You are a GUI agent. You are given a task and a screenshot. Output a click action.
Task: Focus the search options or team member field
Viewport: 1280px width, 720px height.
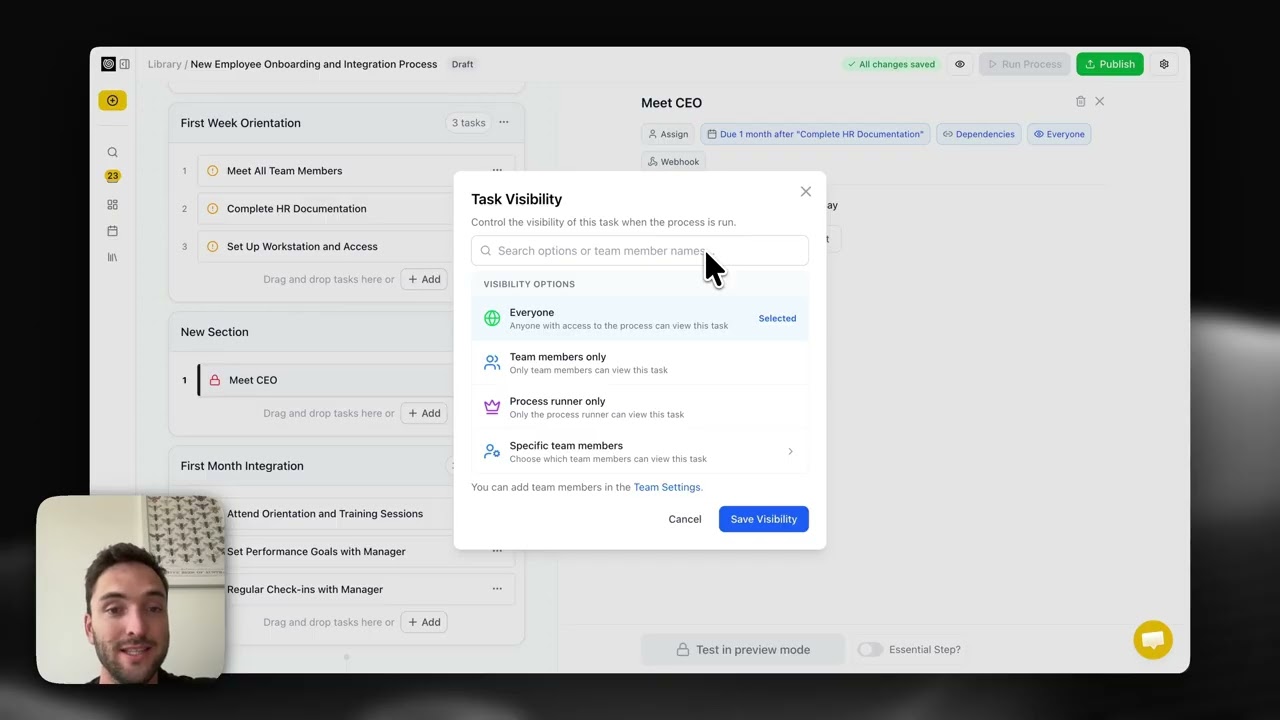pos(640,251)
